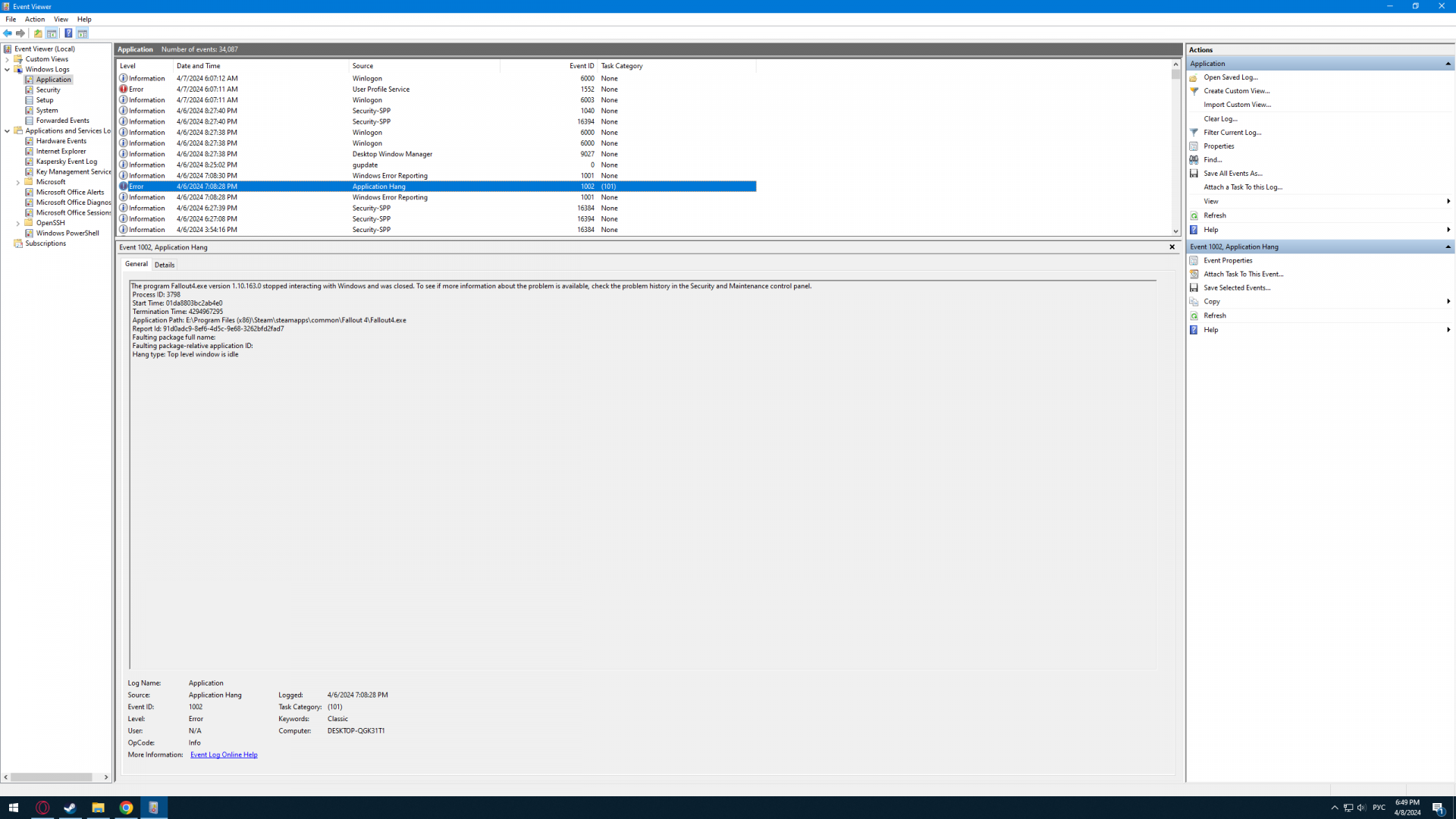Click the Up One Level folder icon
Viewport: 1456px width, 819px height.
click(x=38, y=33)
